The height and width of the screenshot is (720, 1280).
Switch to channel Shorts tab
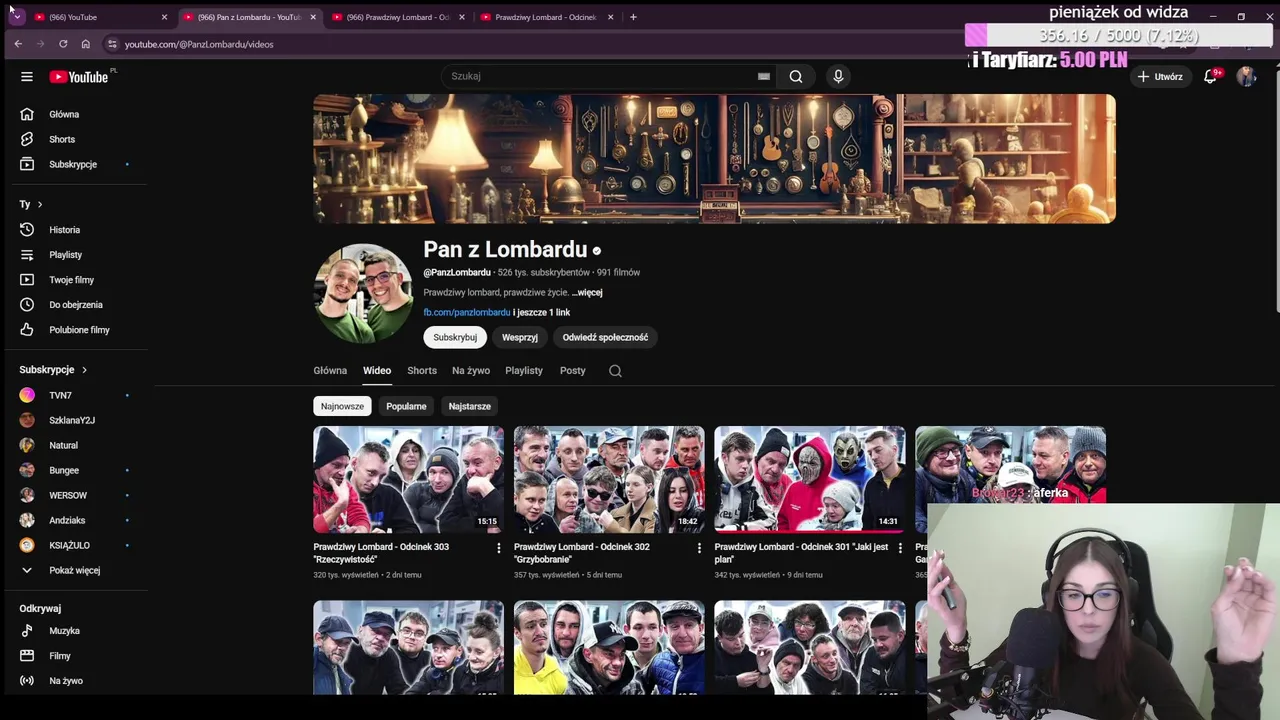pyautogui.click(x=422, y=371)
